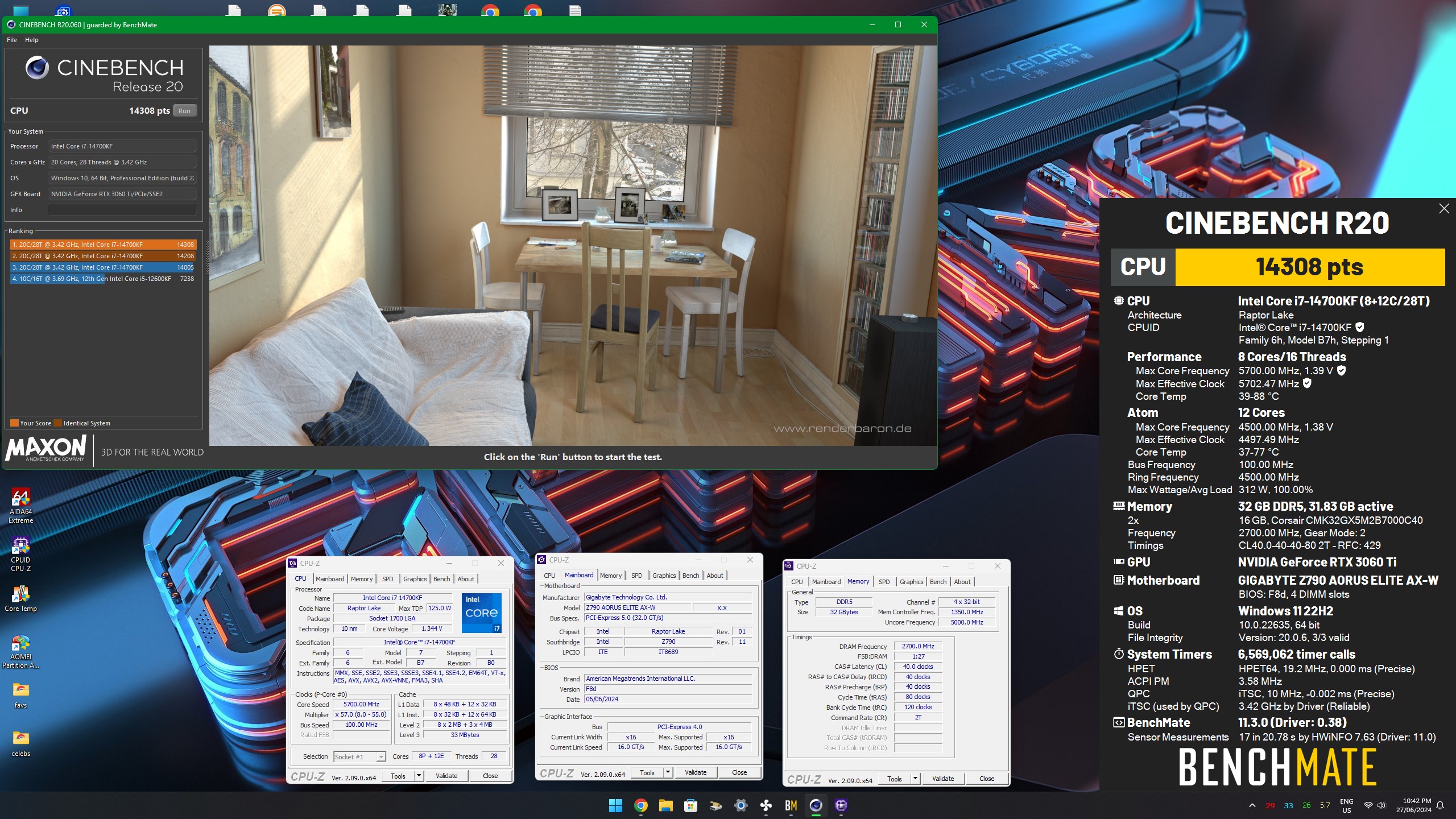Viewport: 1456px width, 819px height.
Task: Switch to CPU tab in CPU-Z Memory window
Action: (x=797, y=582)
